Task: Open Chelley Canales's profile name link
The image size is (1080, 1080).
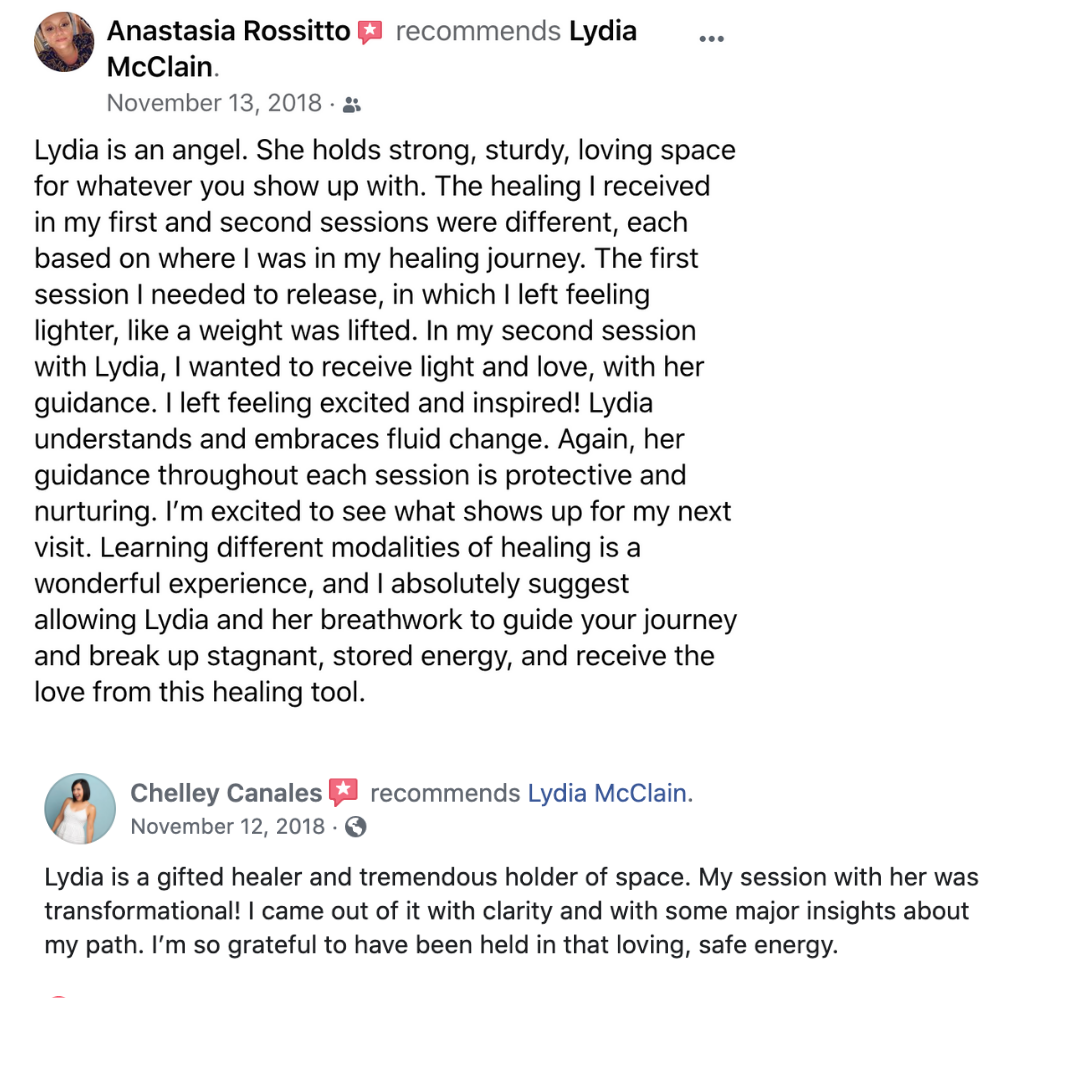Action: 226,793
